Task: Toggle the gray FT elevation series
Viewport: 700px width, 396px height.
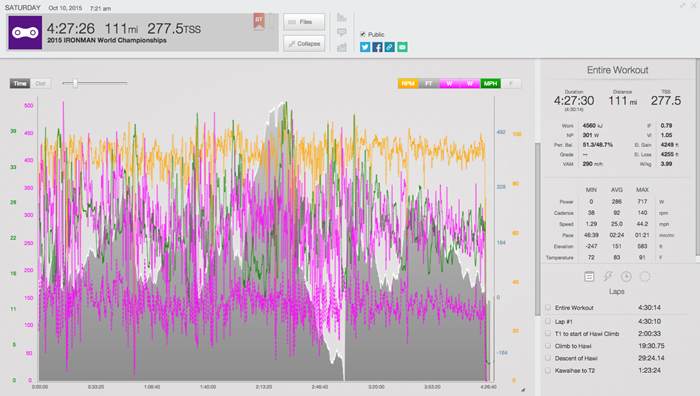Action: pos(429,83)
